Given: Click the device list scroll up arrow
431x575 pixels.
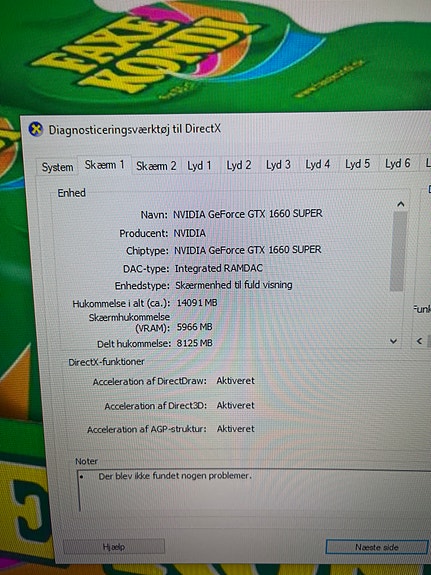Looking at the screenshot, I should [401, 204].
